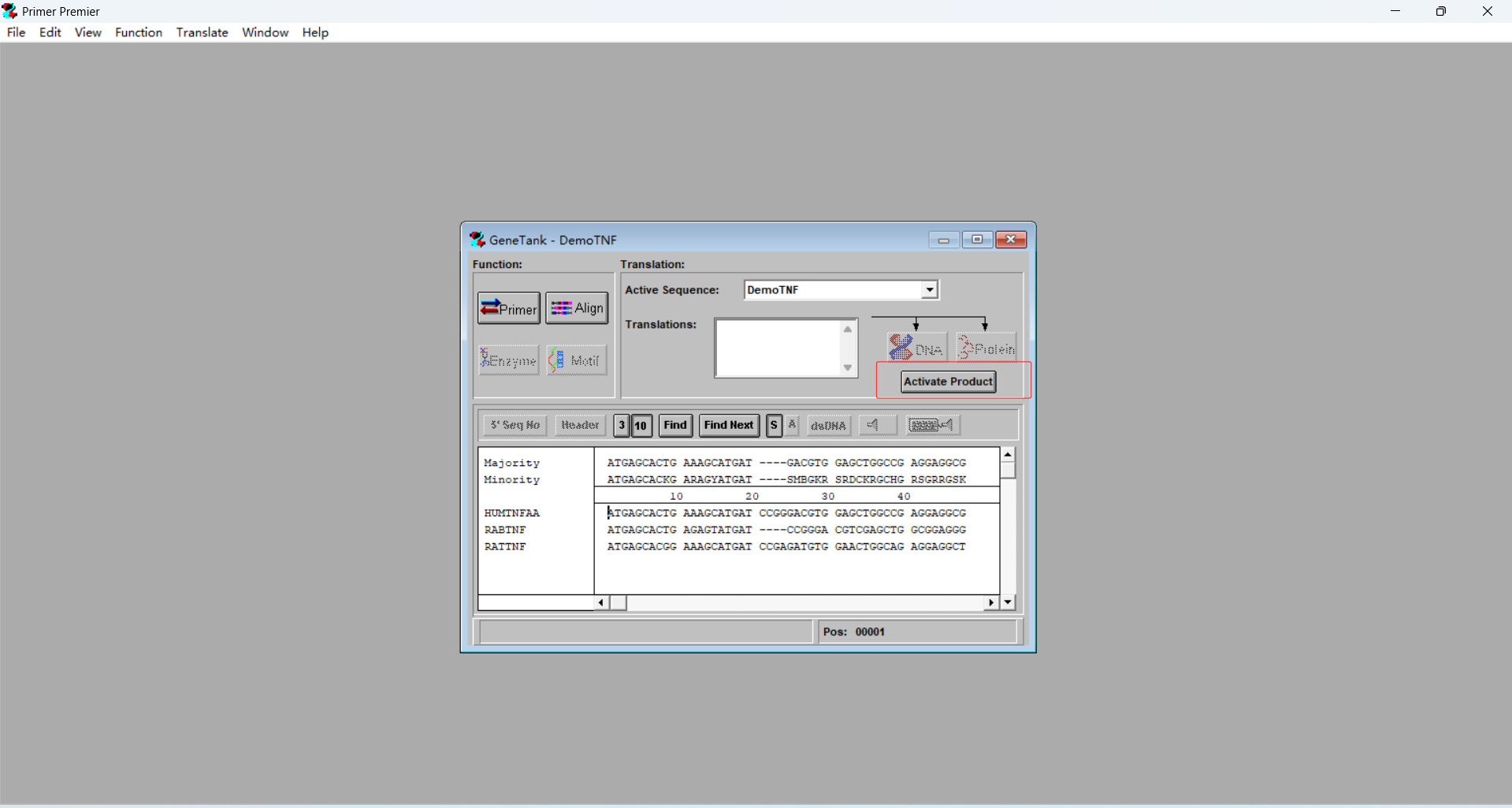Image resolution: width=1512 pixels, height=808 pixels.
Task: Toggle the A antisense strand button
Action: pos(792,426)
